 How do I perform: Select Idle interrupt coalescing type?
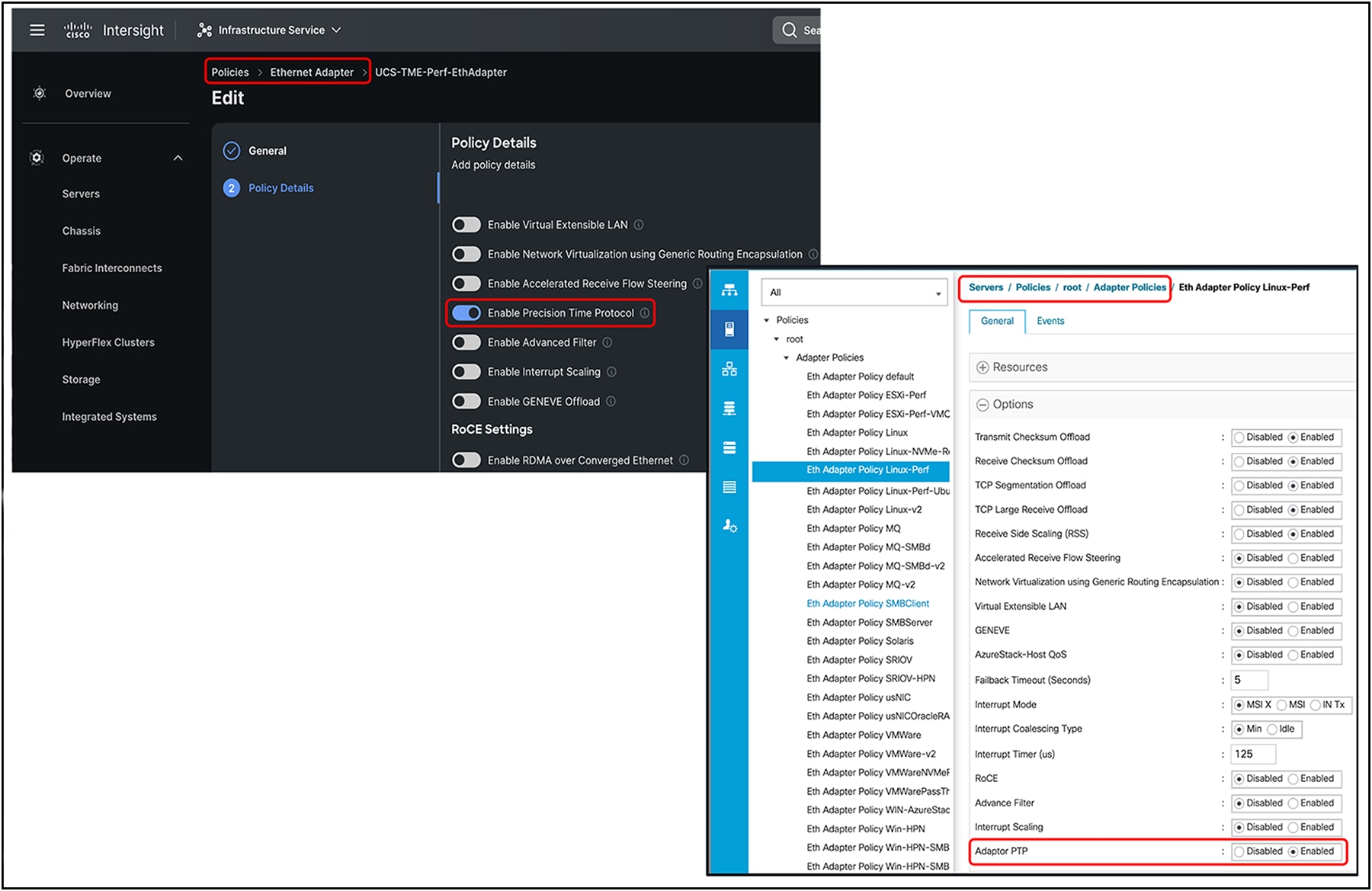tap(1271, 729)
